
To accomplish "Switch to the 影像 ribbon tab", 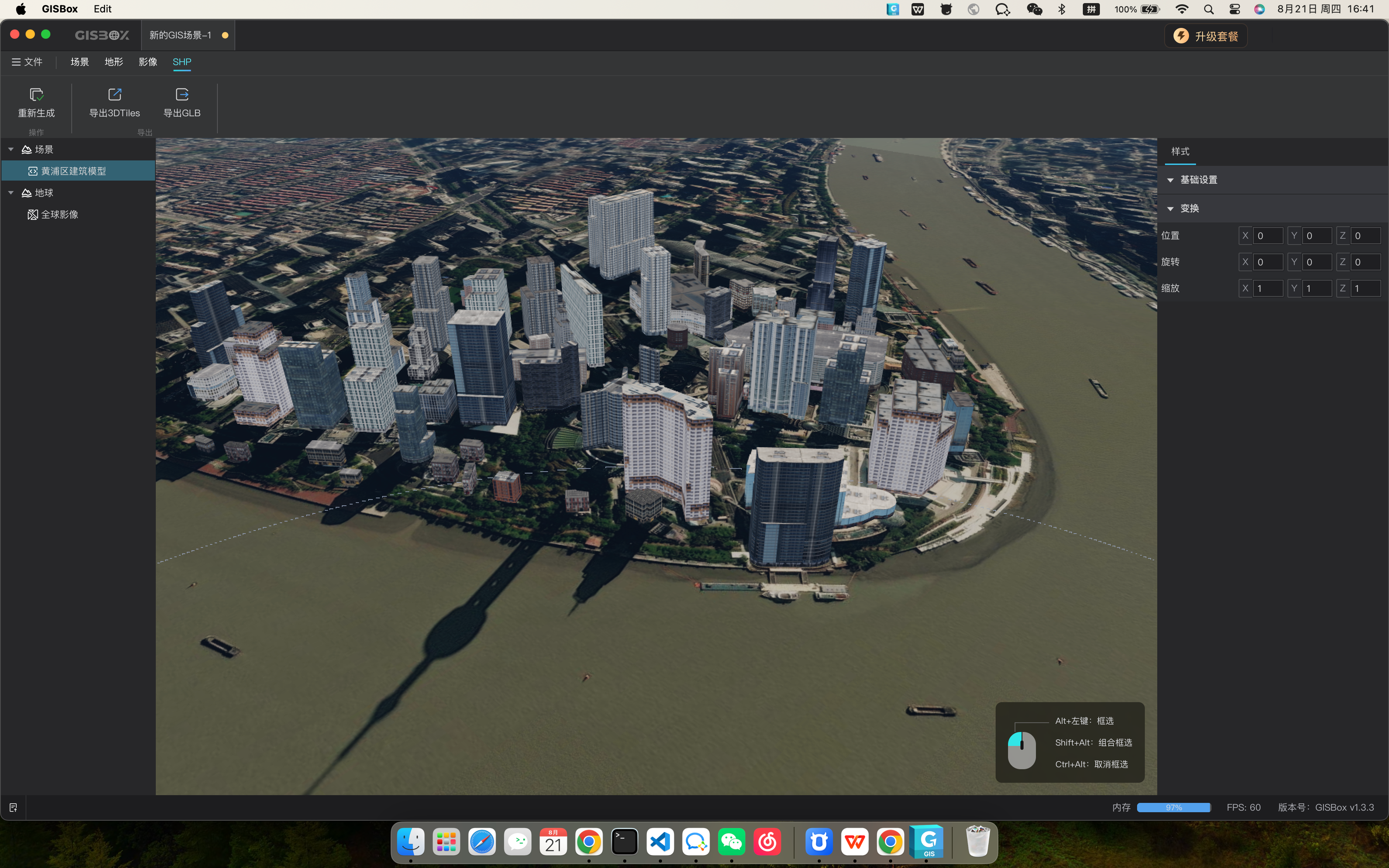I will click(148, 62).
